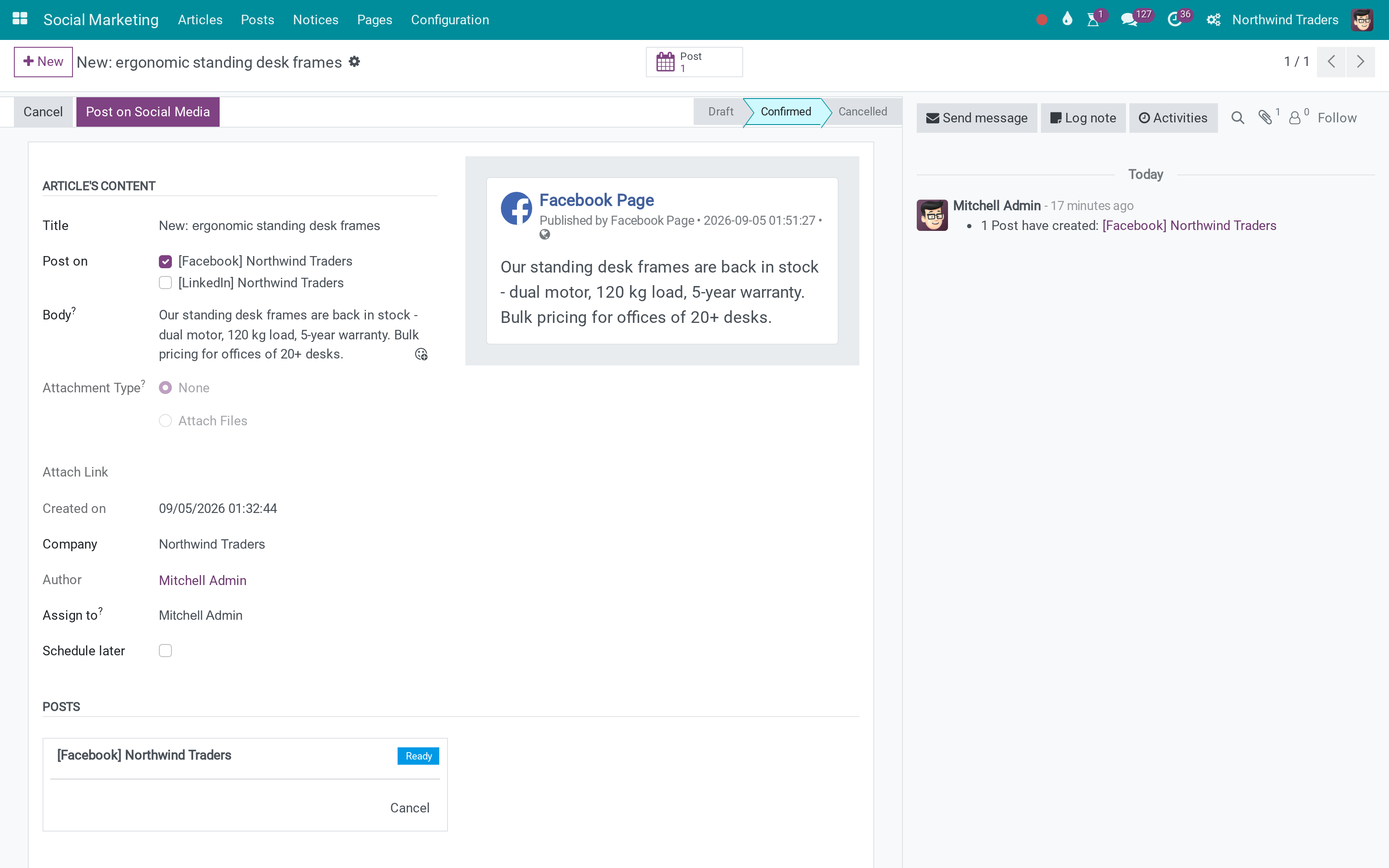Create a New article

click(x=43, y=62)
